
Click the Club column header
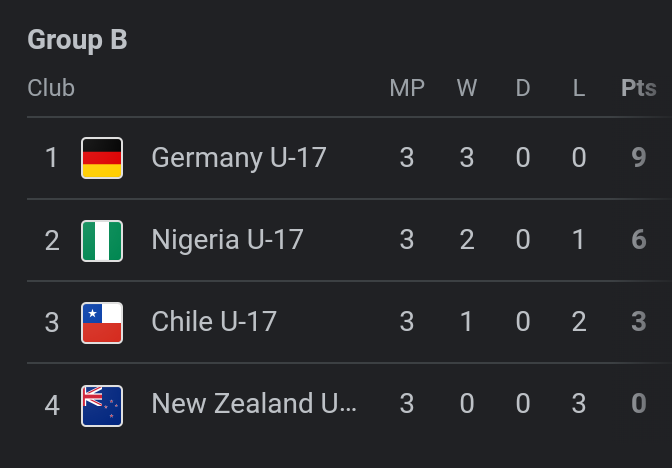[x=51, y=88]
